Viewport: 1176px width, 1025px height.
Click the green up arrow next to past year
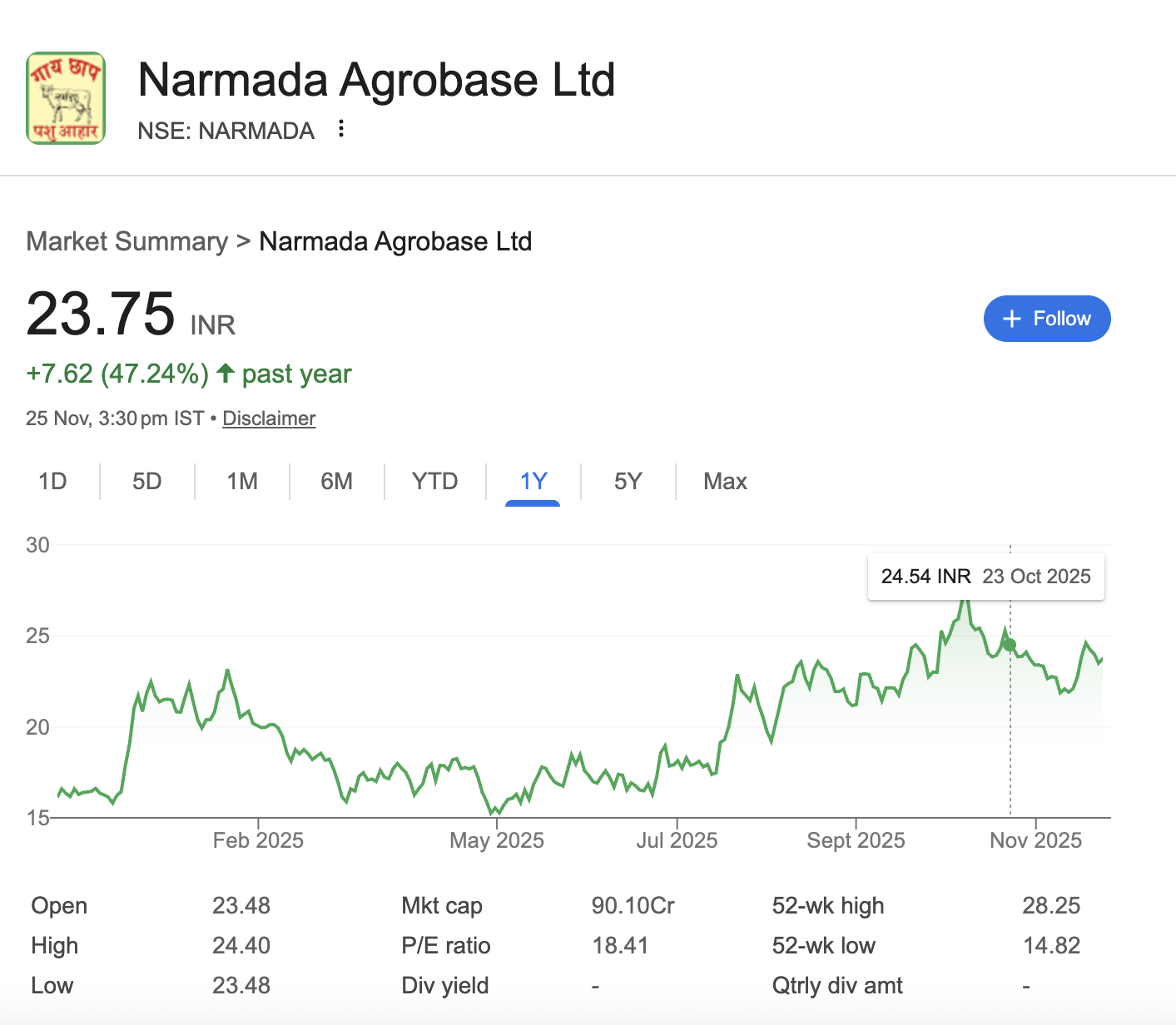click(x=225, y=373)
